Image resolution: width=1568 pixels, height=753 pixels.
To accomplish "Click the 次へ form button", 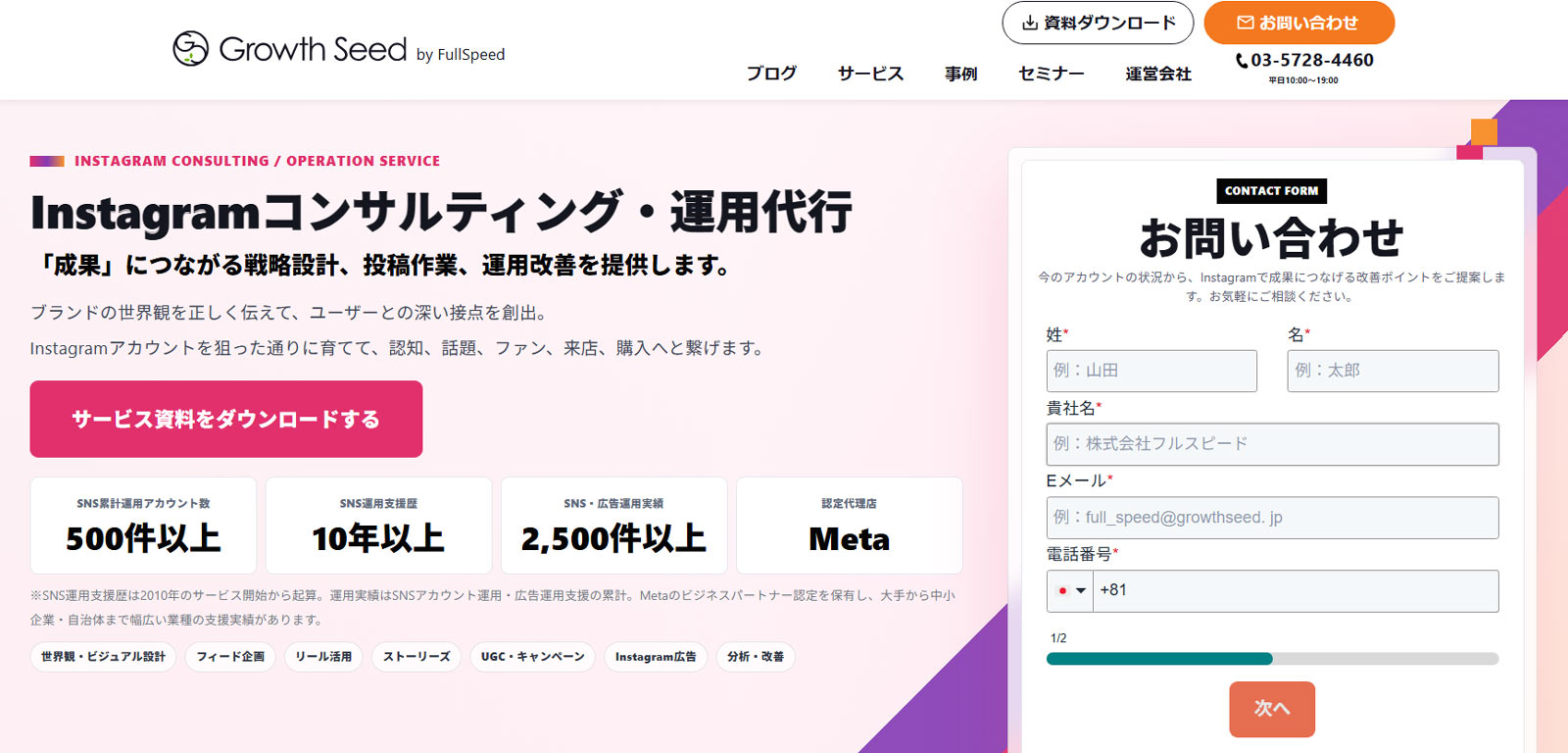I will coord(1272,708).
